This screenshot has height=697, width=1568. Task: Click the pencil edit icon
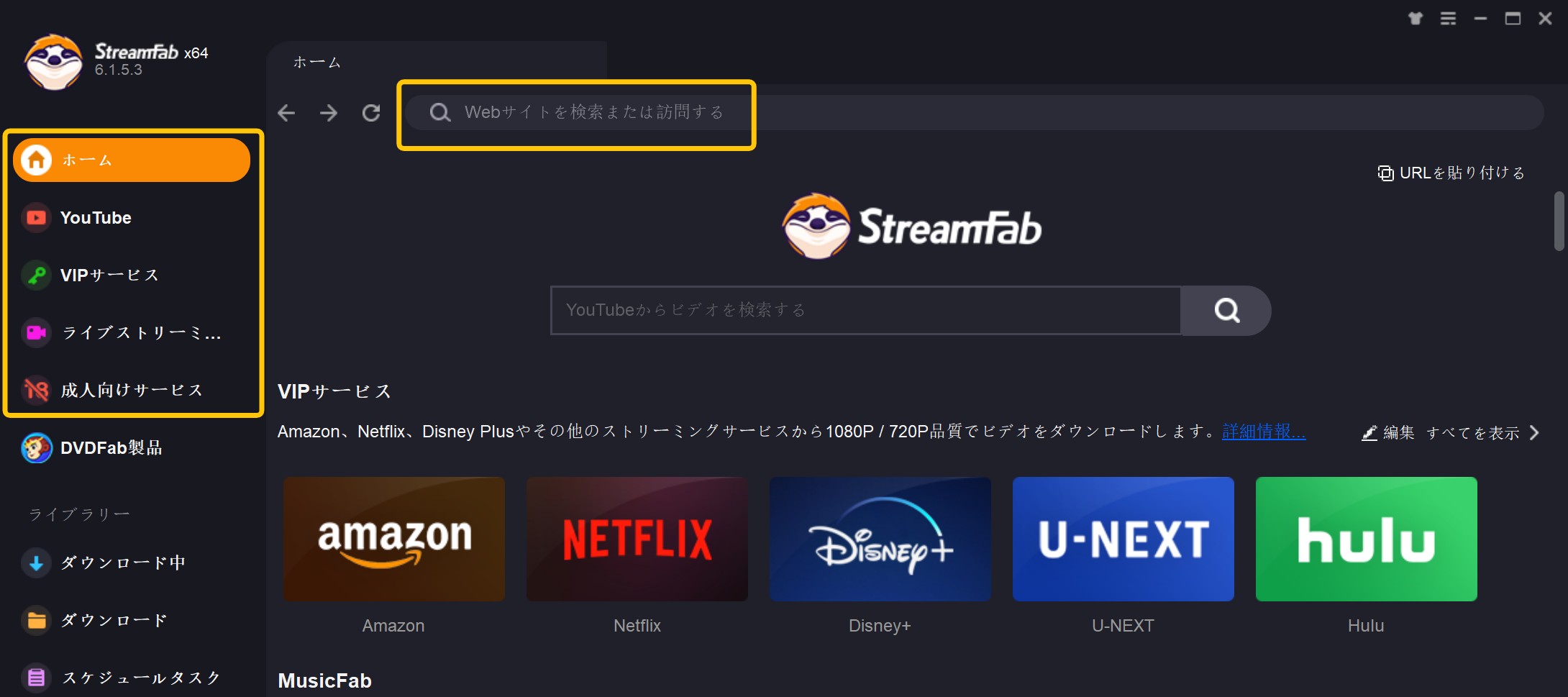[x=1369, y=432]
